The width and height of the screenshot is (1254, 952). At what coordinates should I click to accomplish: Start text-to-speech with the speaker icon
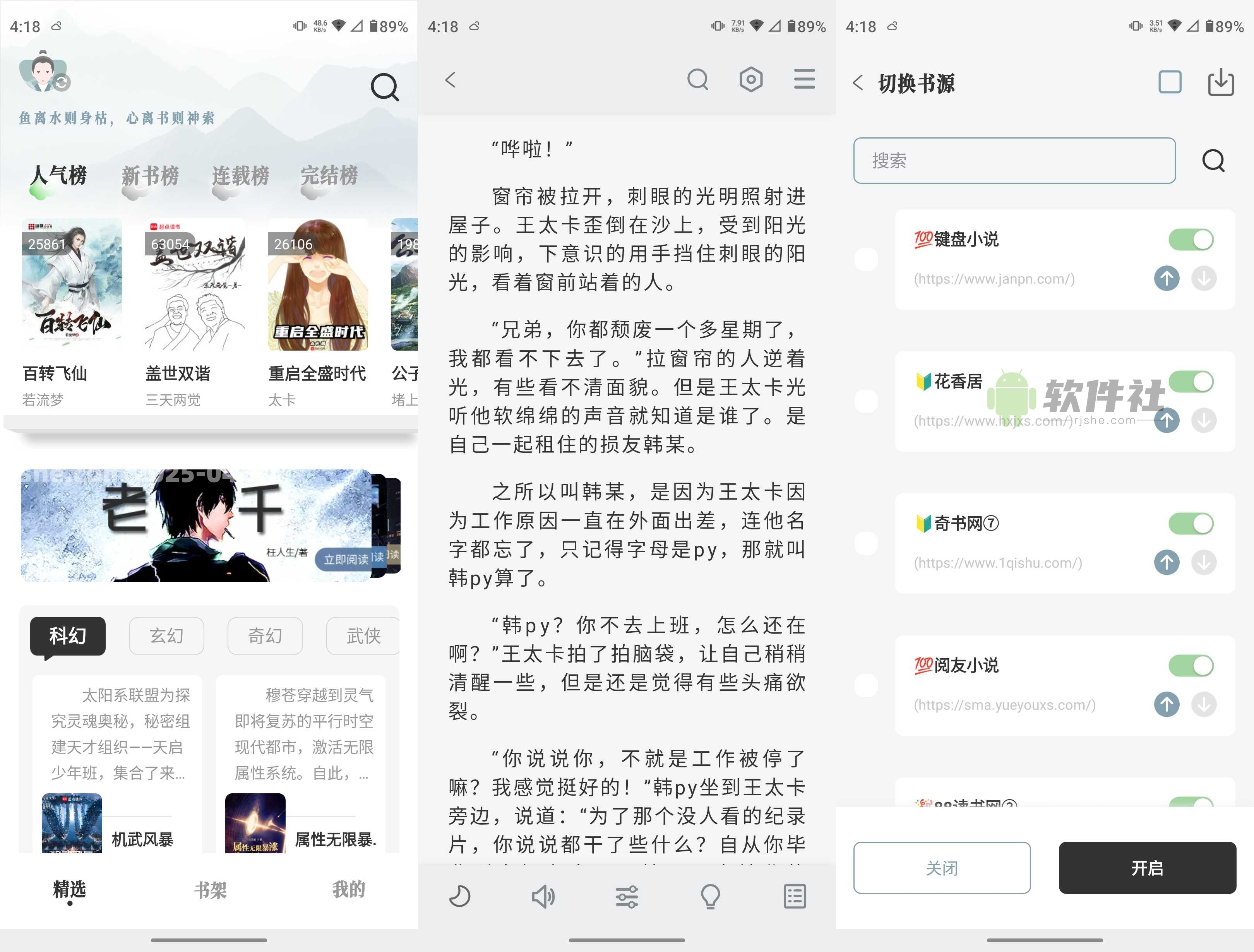543,896
